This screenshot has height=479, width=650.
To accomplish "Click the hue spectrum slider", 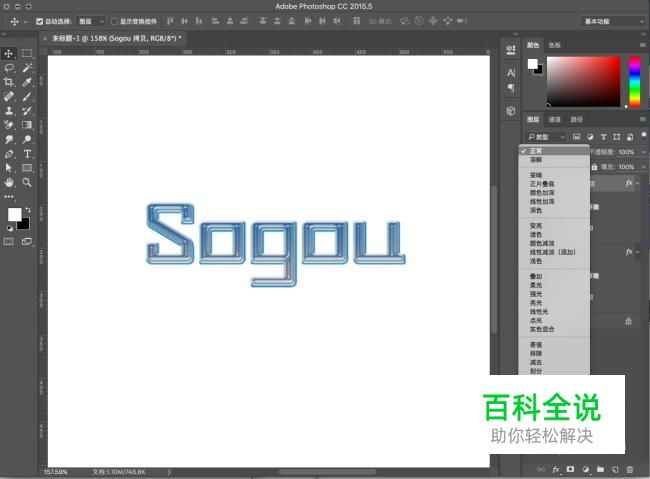I will 635,82.
